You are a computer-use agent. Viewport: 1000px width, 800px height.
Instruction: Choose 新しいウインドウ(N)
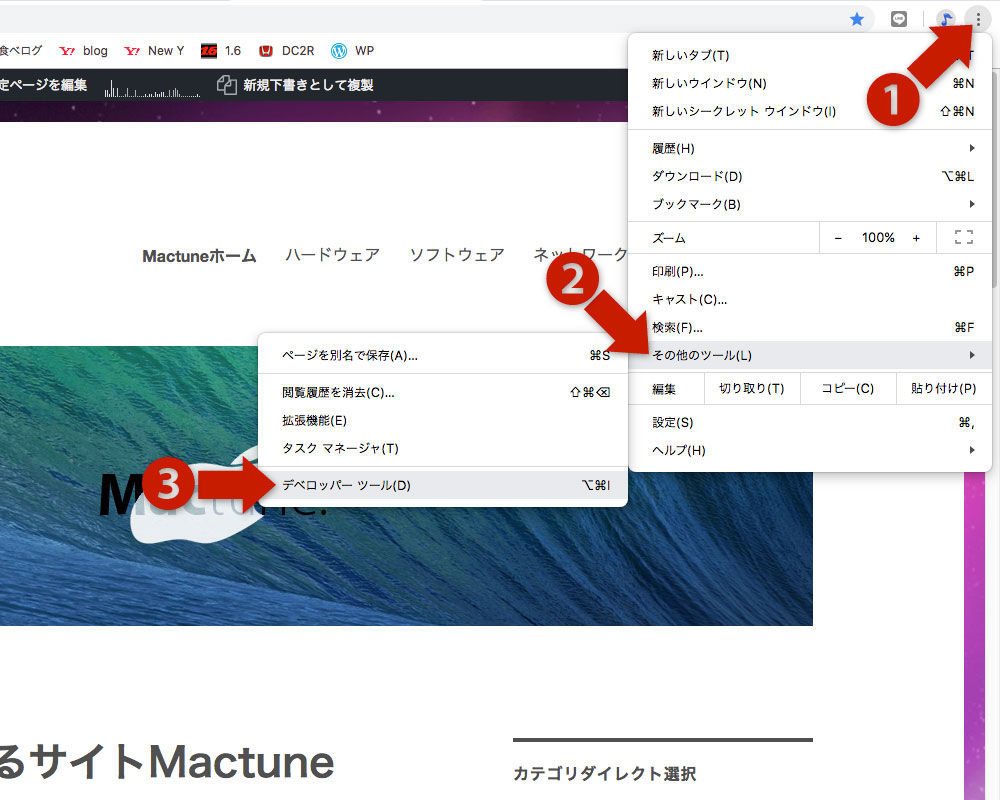click(x=810, y=84)
